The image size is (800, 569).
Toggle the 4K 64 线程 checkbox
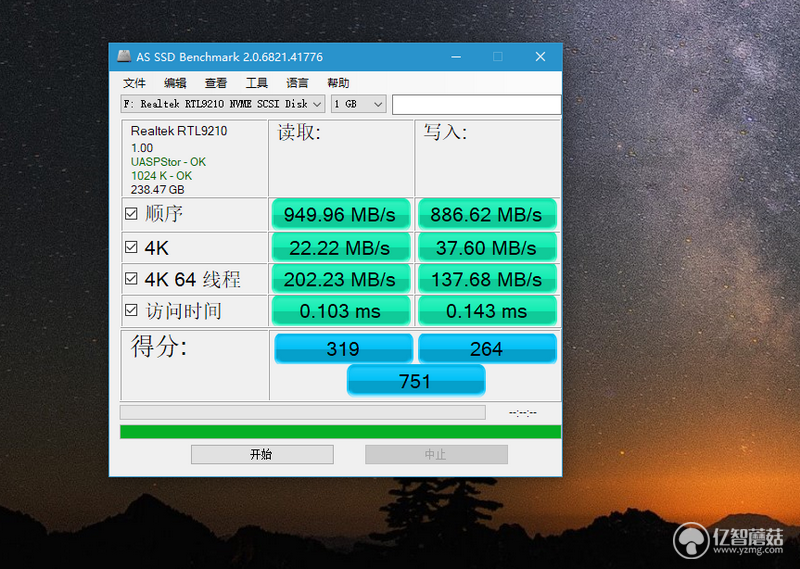pyautogui.click(x=131, y=279)
